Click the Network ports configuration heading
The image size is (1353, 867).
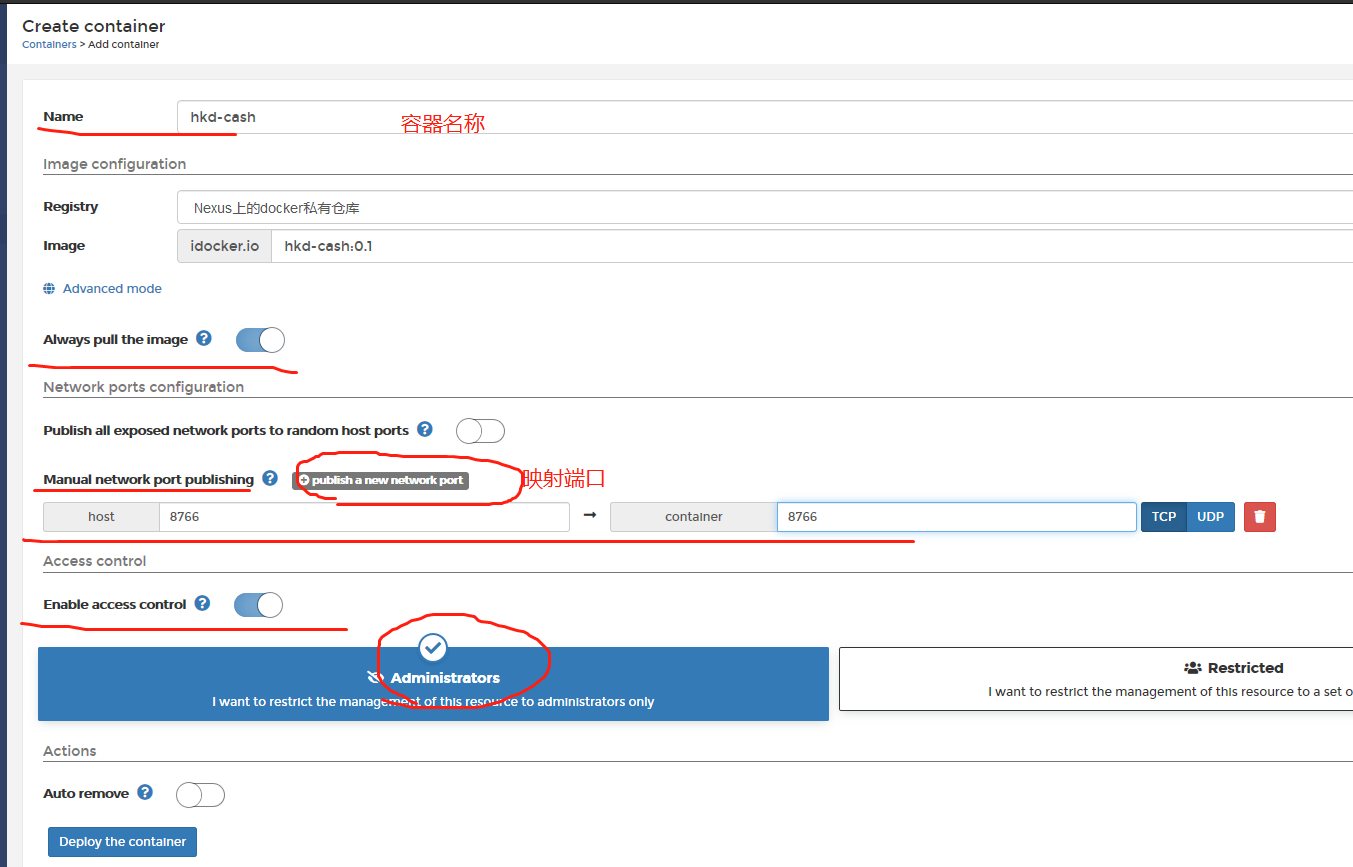[143, 387]
